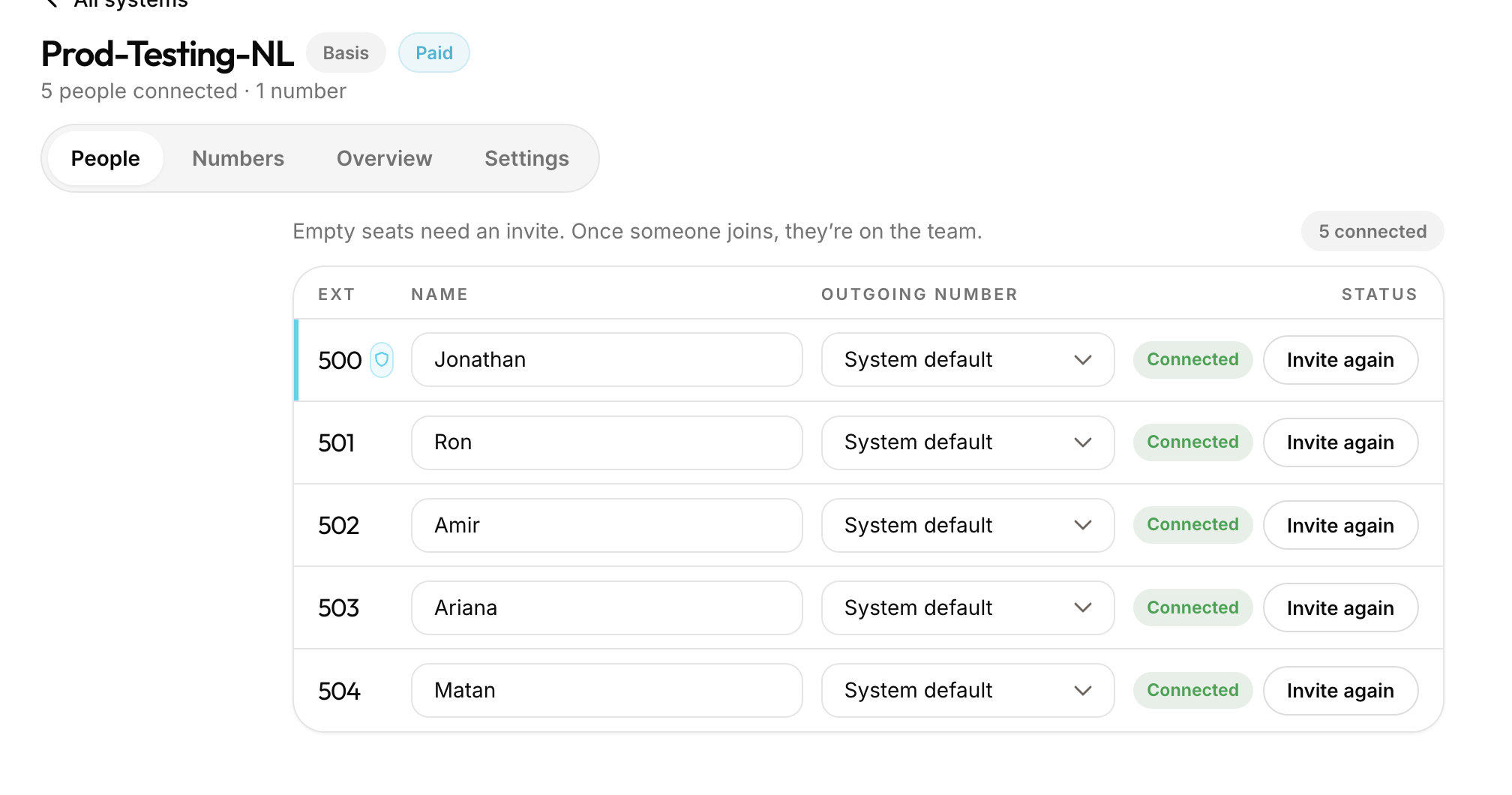Open the Settings tab

point(526,158)
